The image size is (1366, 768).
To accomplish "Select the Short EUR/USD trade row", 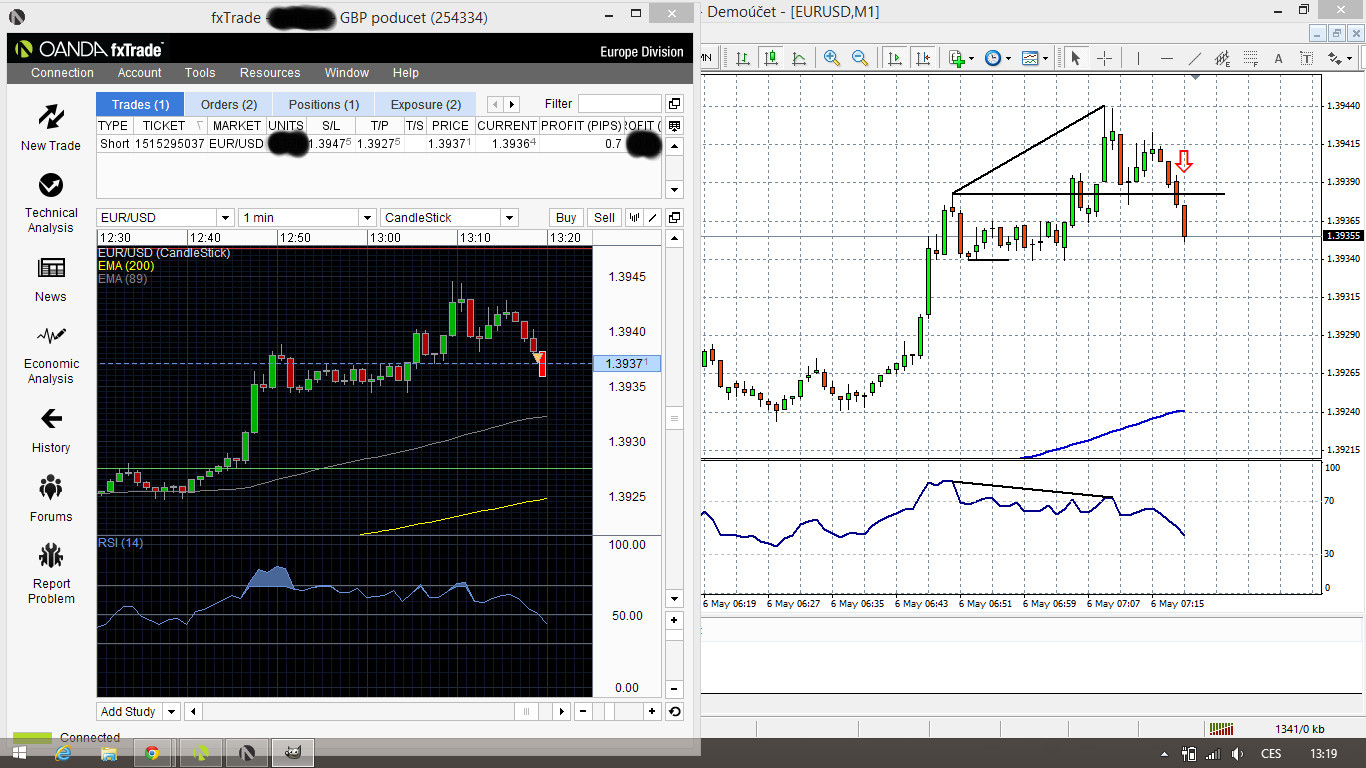I will click(x=379, y=143).
